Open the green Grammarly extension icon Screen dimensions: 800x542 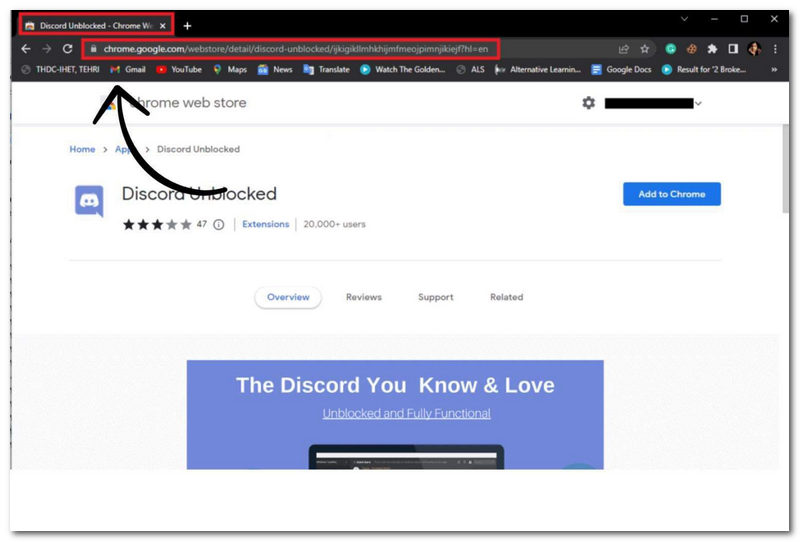(x=670, y=49)
